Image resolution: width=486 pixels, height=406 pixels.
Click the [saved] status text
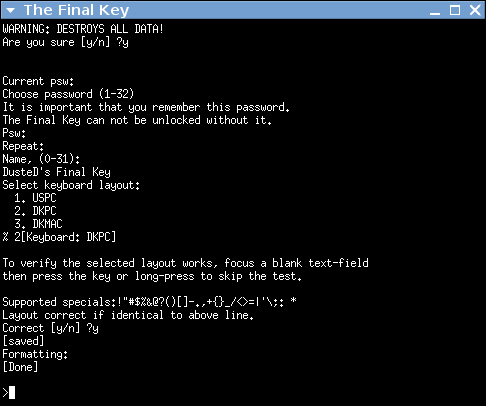(23, 341)
